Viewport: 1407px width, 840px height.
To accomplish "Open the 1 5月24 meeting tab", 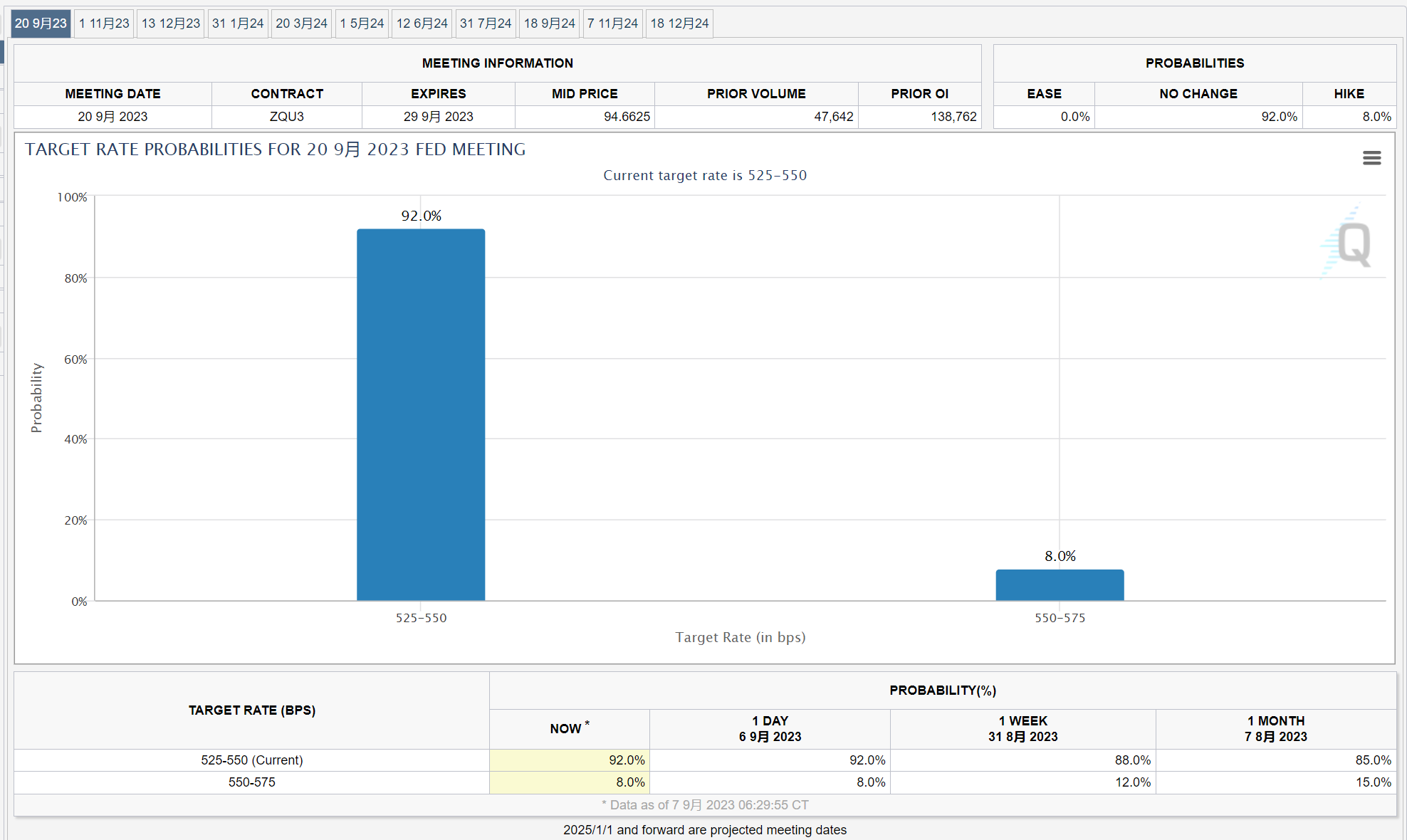I will pyautogui.click(x=362, y=23).
